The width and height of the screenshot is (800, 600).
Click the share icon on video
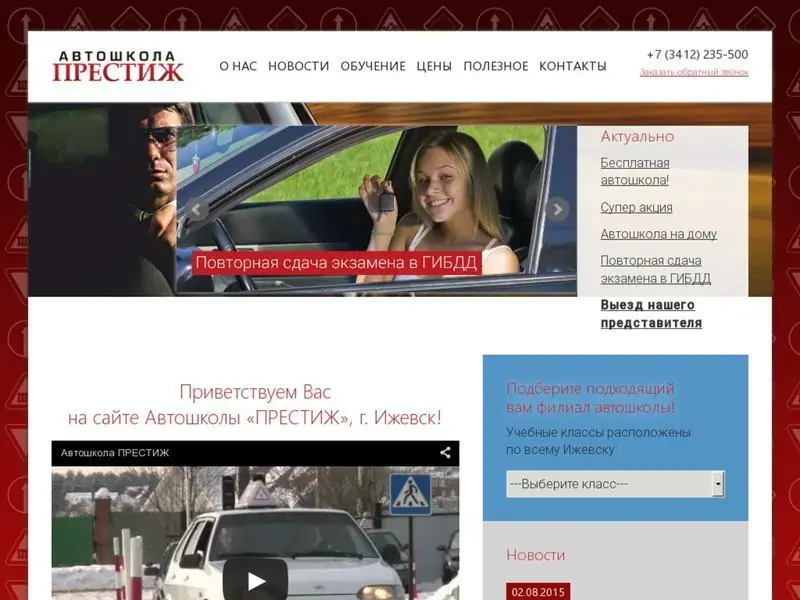[445, 452]
